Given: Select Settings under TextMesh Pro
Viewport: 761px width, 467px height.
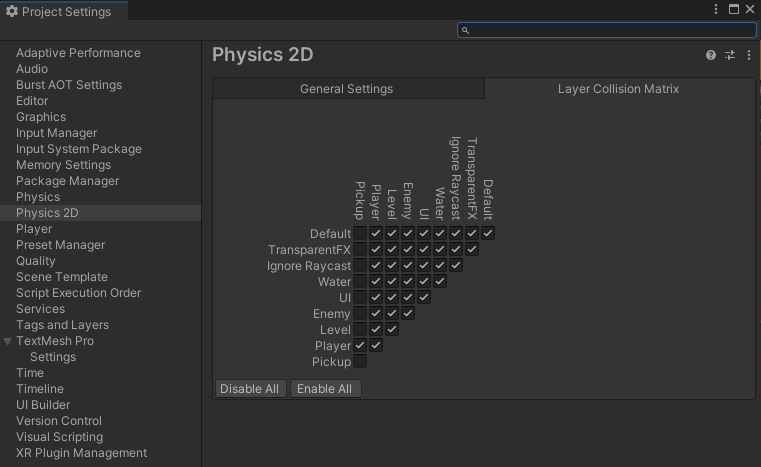Looking at the screenshot, I should point(53,357).
